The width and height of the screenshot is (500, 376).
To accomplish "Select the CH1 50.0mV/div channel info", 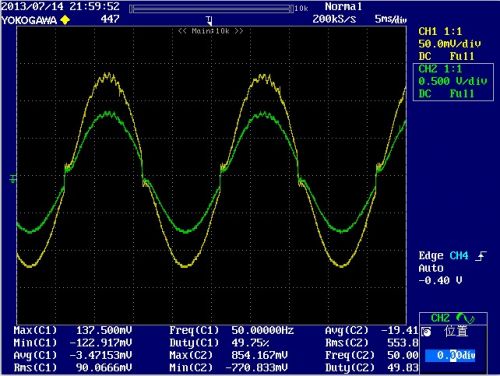I will (450, 44).
